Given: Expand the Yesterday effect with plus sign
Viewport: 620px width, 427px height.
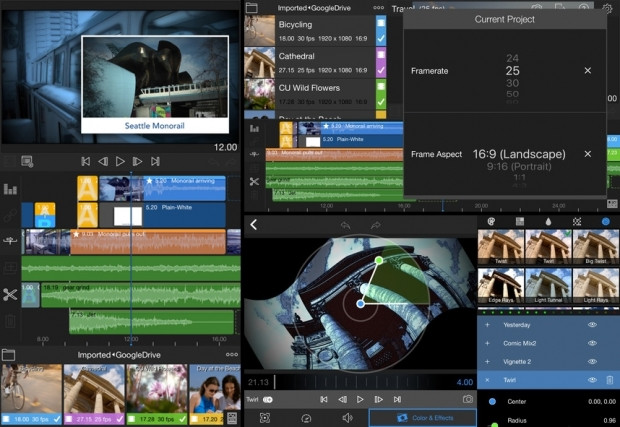Looking at the screenshot, I should [487, 325].
